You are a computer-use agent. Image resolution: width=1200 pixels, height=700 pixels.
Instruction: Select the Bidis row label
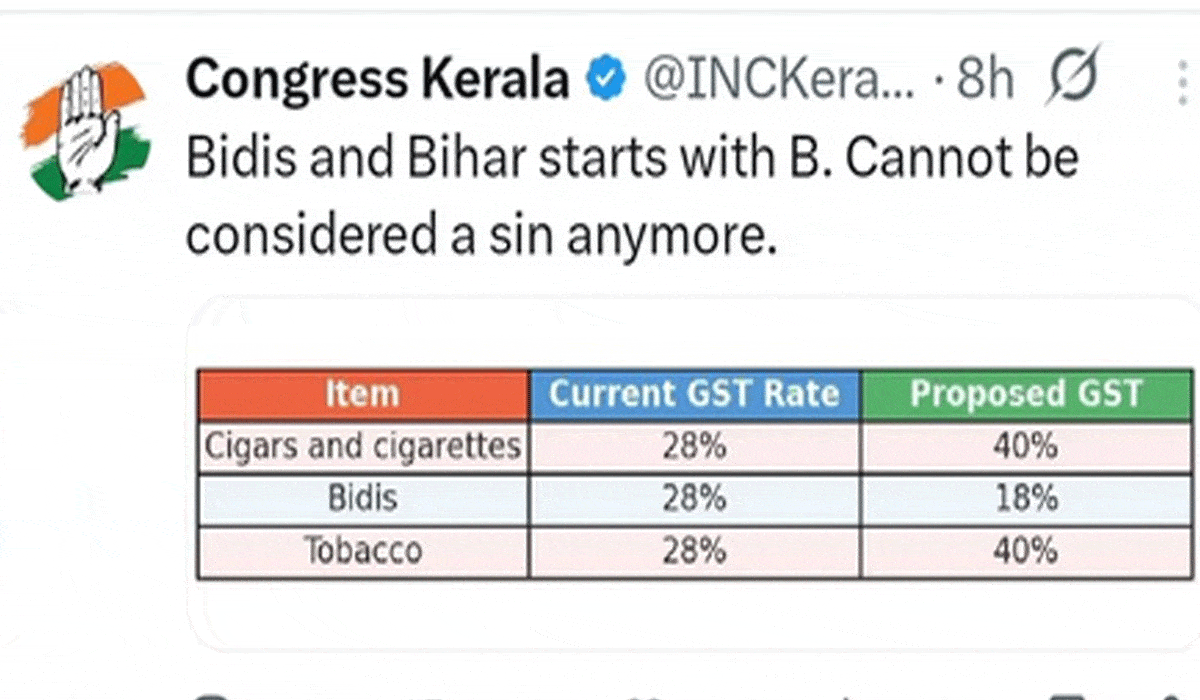tap(362, 498)
